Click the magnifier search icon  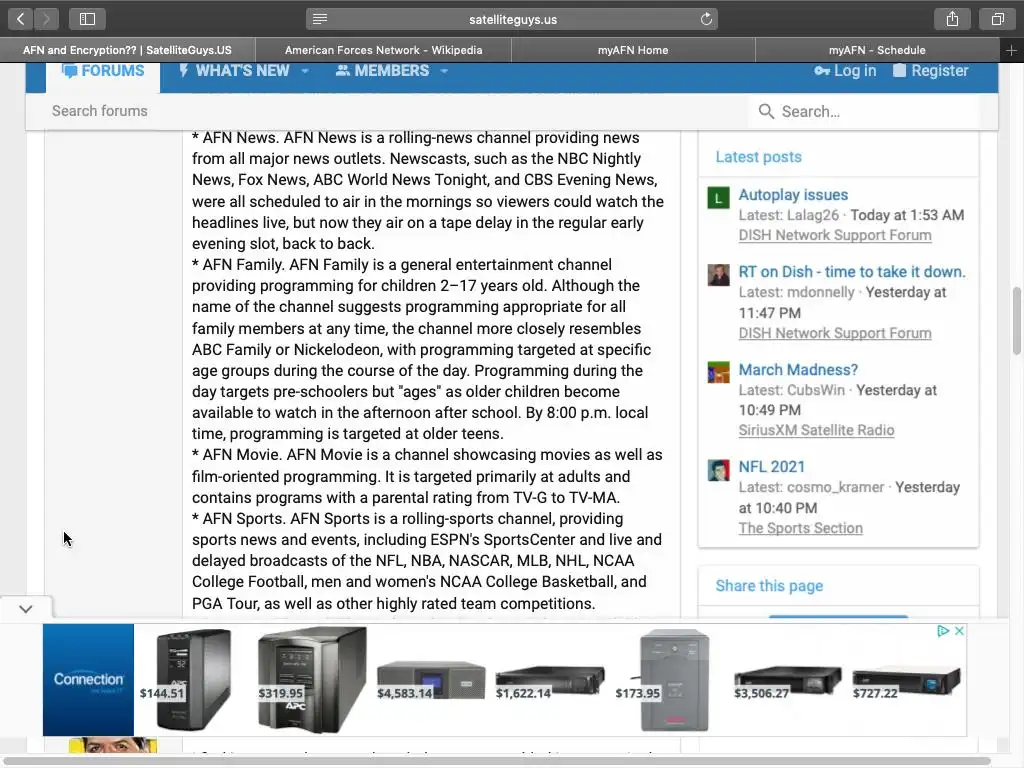click(x=767, y=112)
